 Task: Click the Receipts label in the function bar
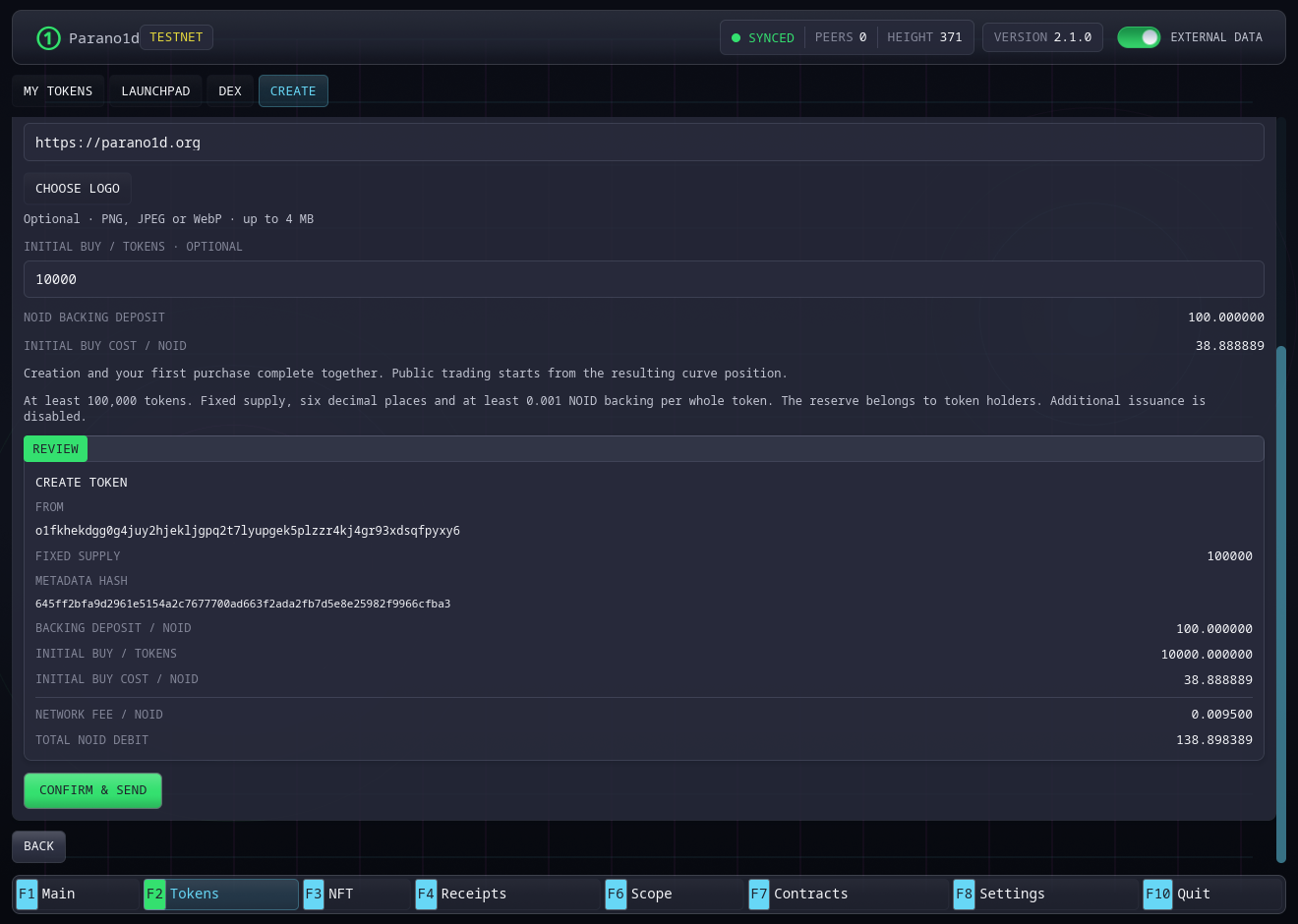474,894
